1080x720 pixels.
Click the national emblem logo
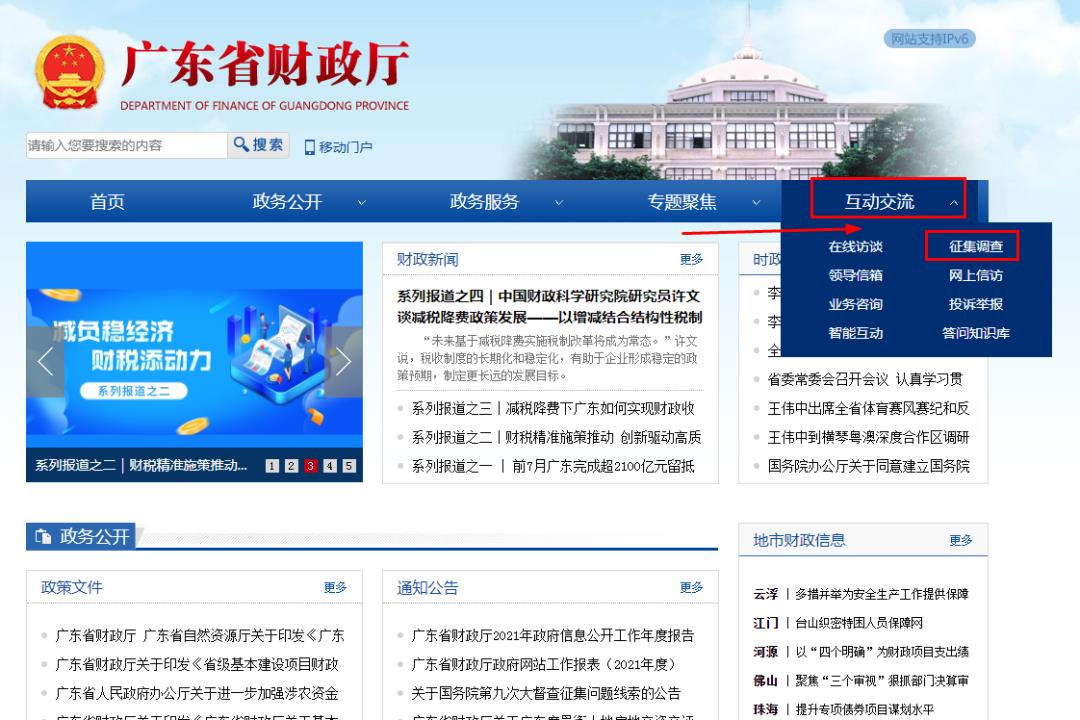pos(70,72)
